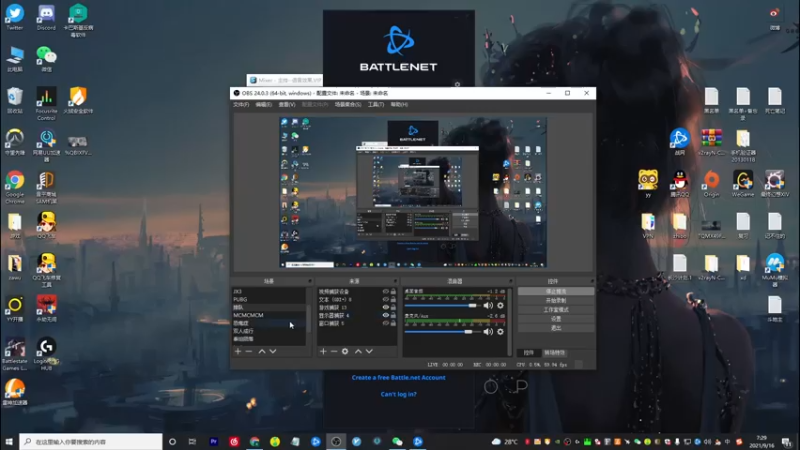Move the selected source down
The height and width of the screenshot is (450, 800).
[x=369, y=351]
